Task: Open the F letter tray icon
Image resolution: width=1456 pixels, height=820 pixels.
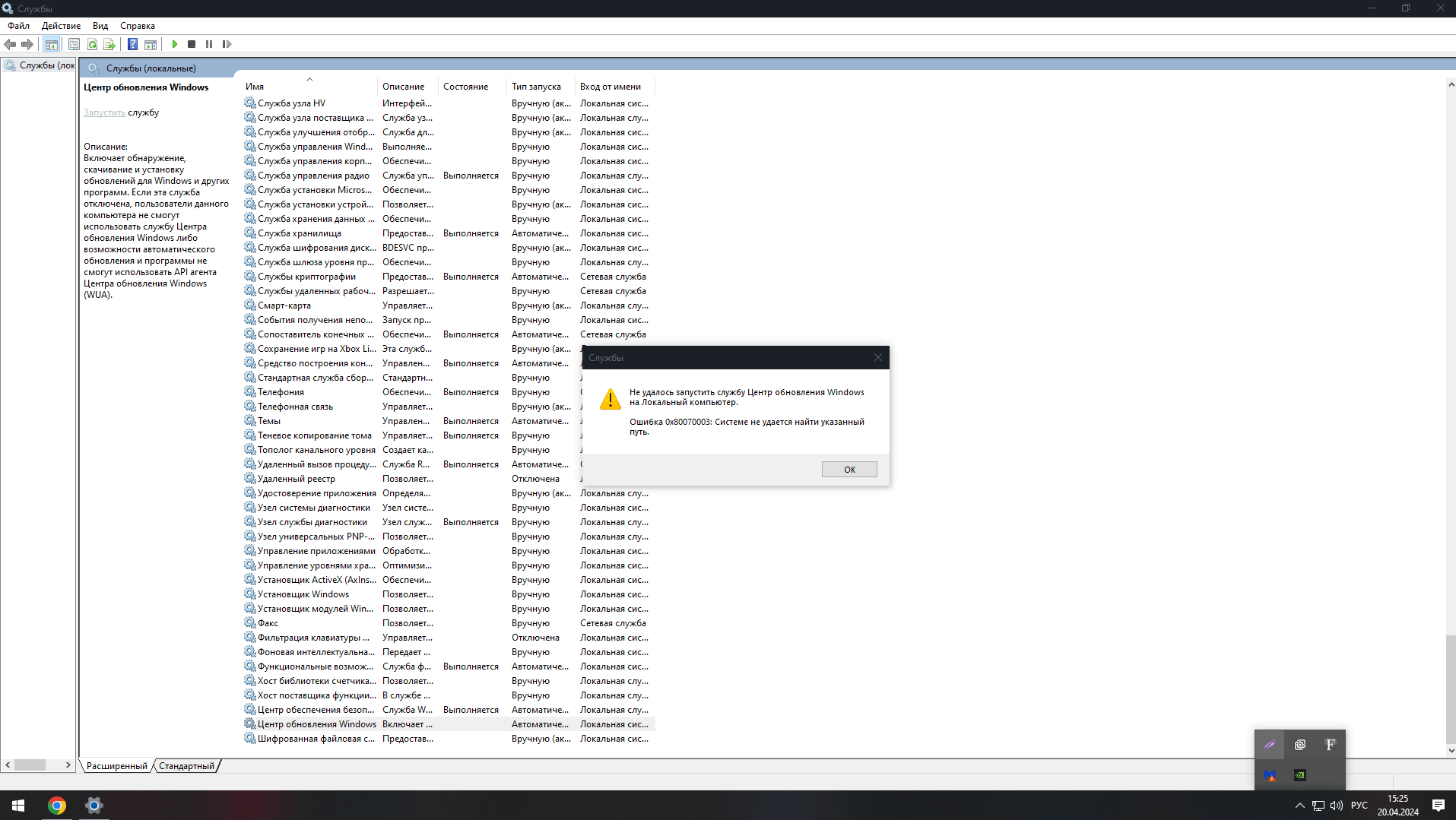Action: (x=1330, y=745)
